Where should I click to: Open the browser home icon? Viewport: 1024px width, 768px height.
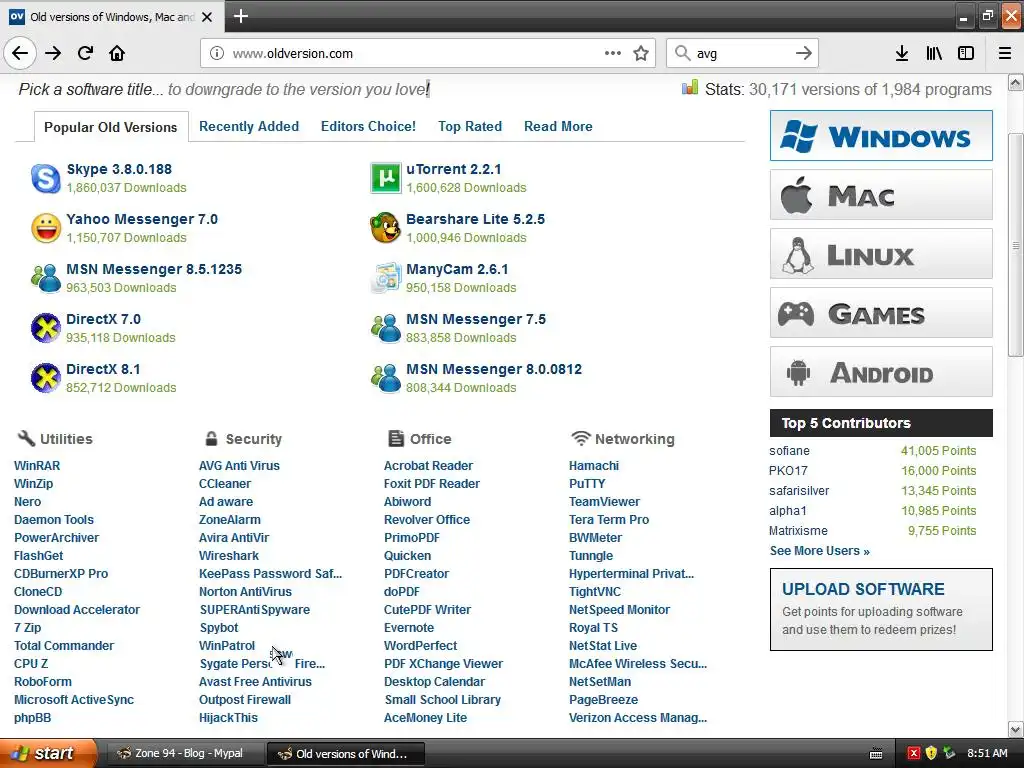pyautogui.click(x=117, y=53)
